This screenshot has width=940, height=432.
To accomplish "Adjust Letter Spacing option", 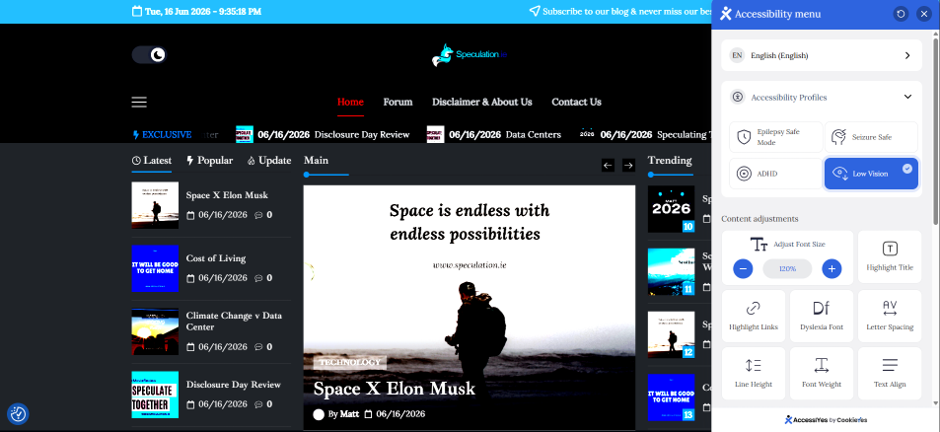I will coord(890,316).
